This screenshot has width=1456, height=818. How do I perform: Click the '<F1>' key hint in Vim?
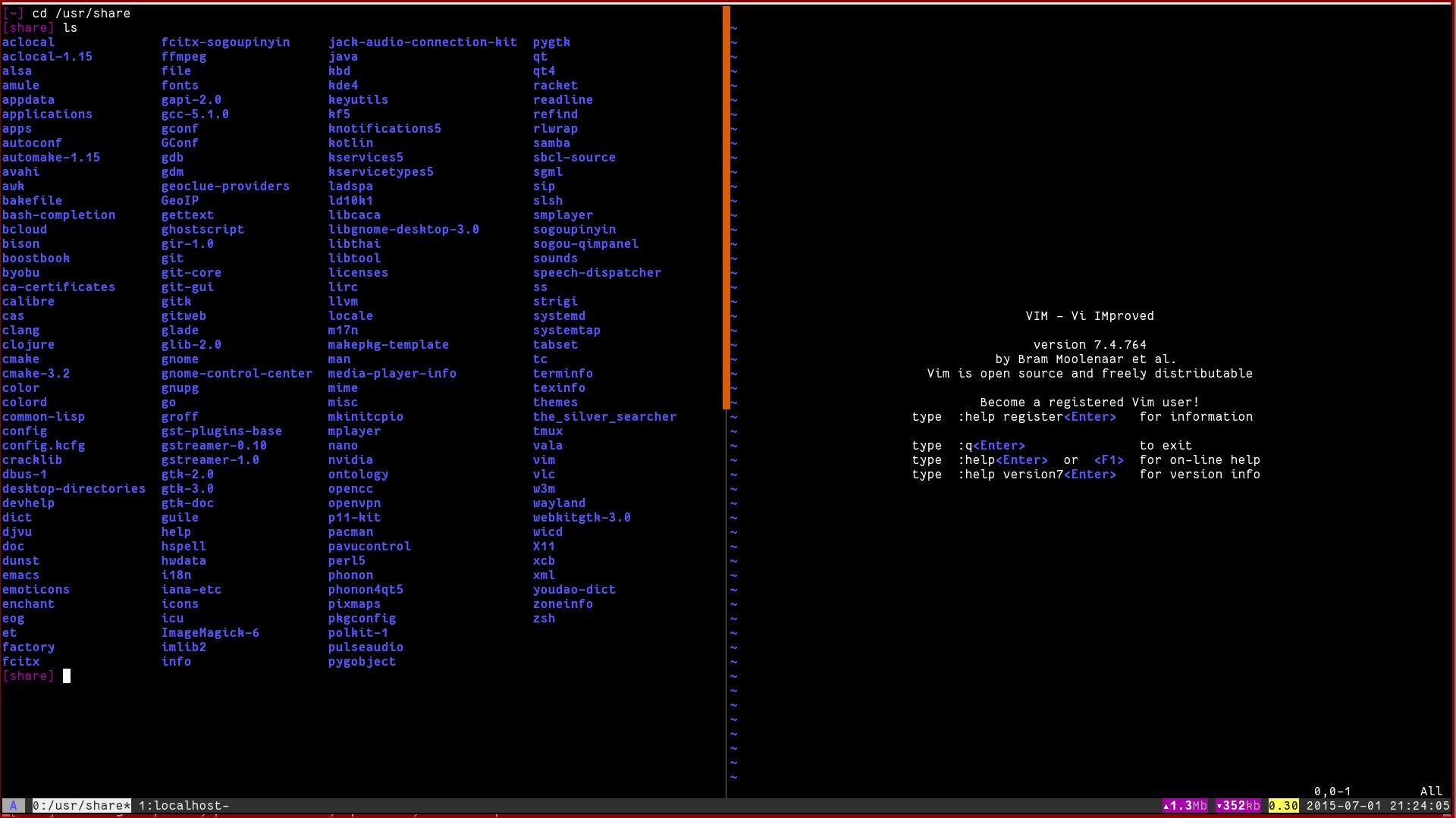coord(1109,459)
